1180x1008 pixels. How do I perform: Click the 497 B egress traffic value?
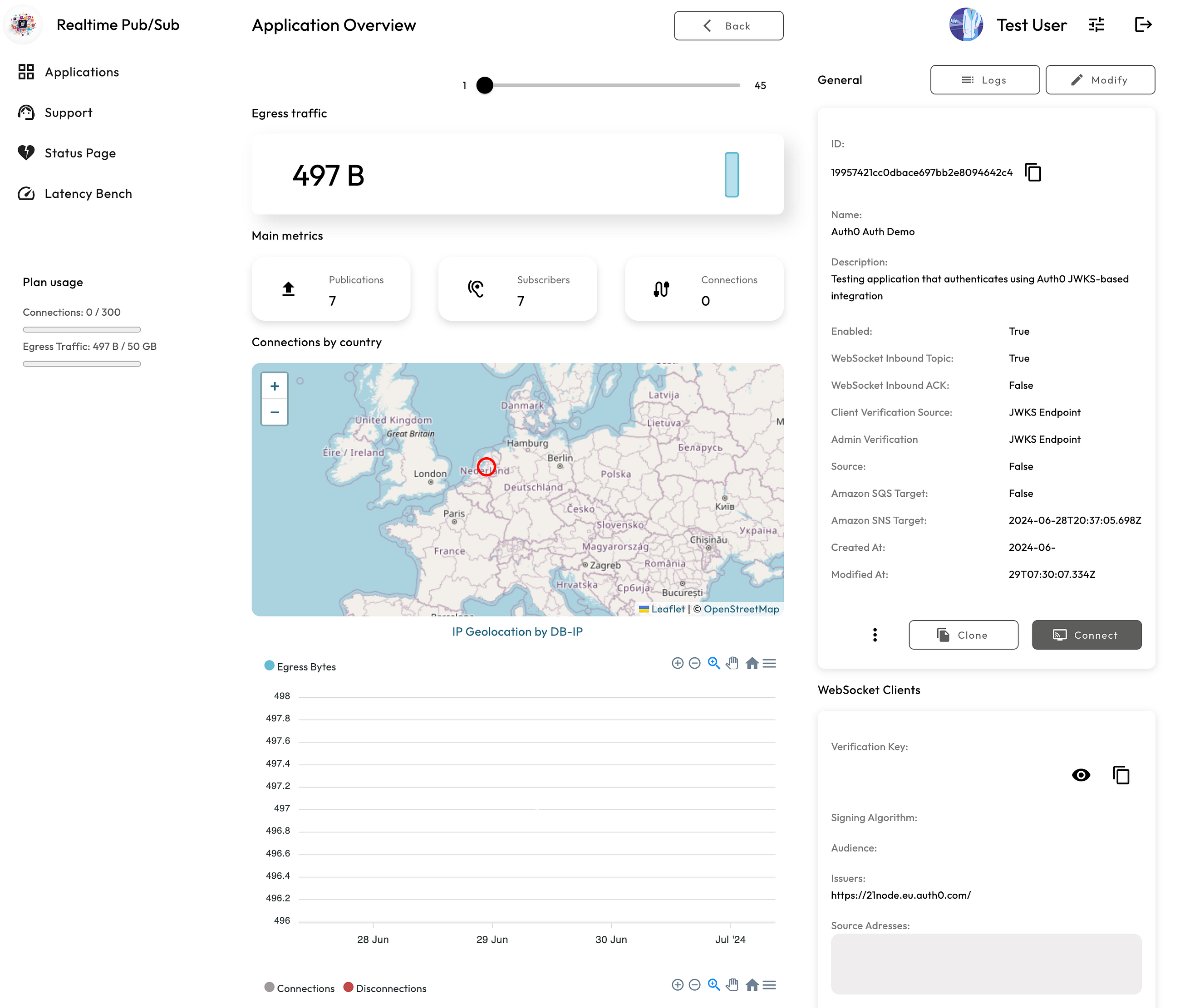[x=329, y=175]
